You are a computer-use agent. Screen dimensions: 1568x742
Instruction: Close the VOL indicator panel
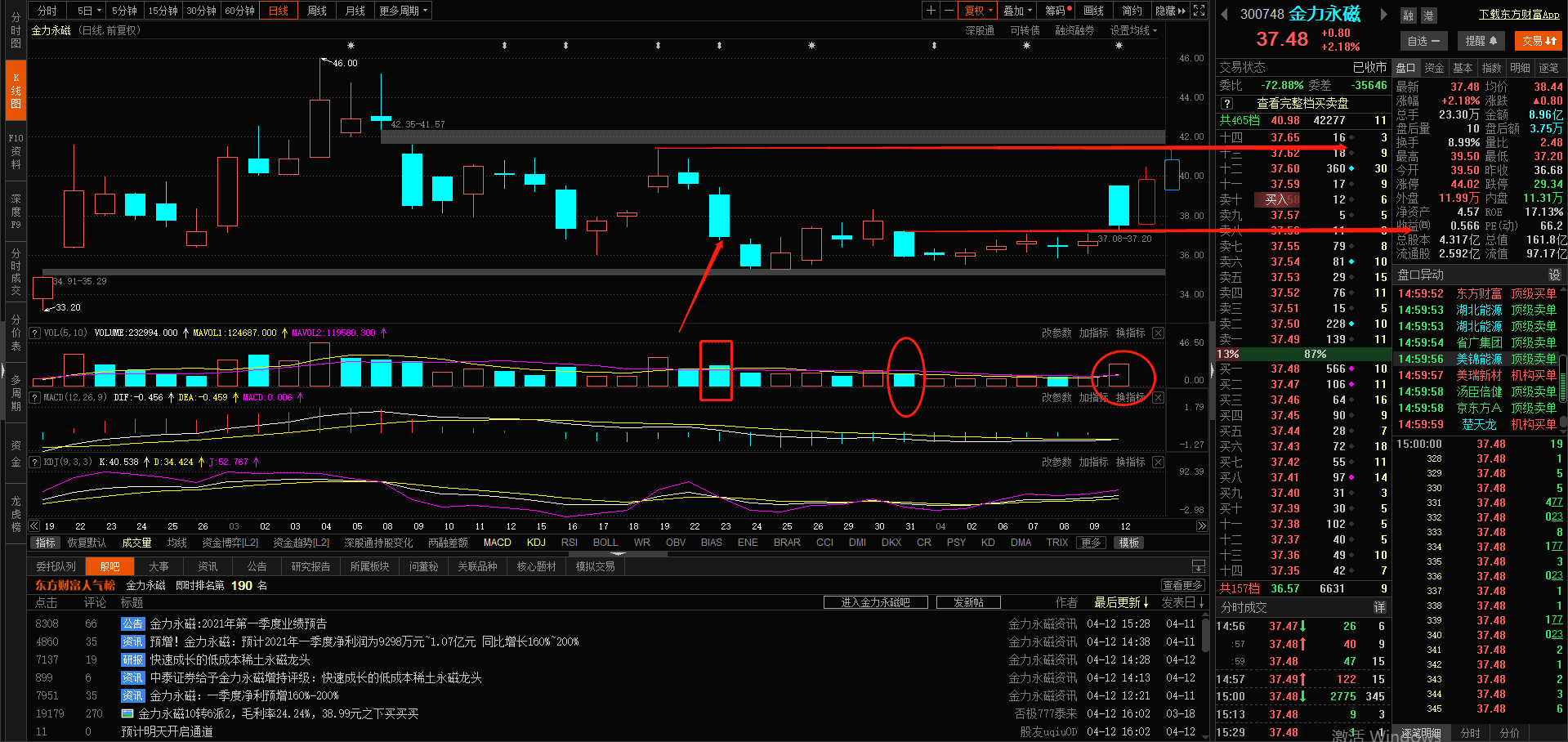(x=1158, y=333)
